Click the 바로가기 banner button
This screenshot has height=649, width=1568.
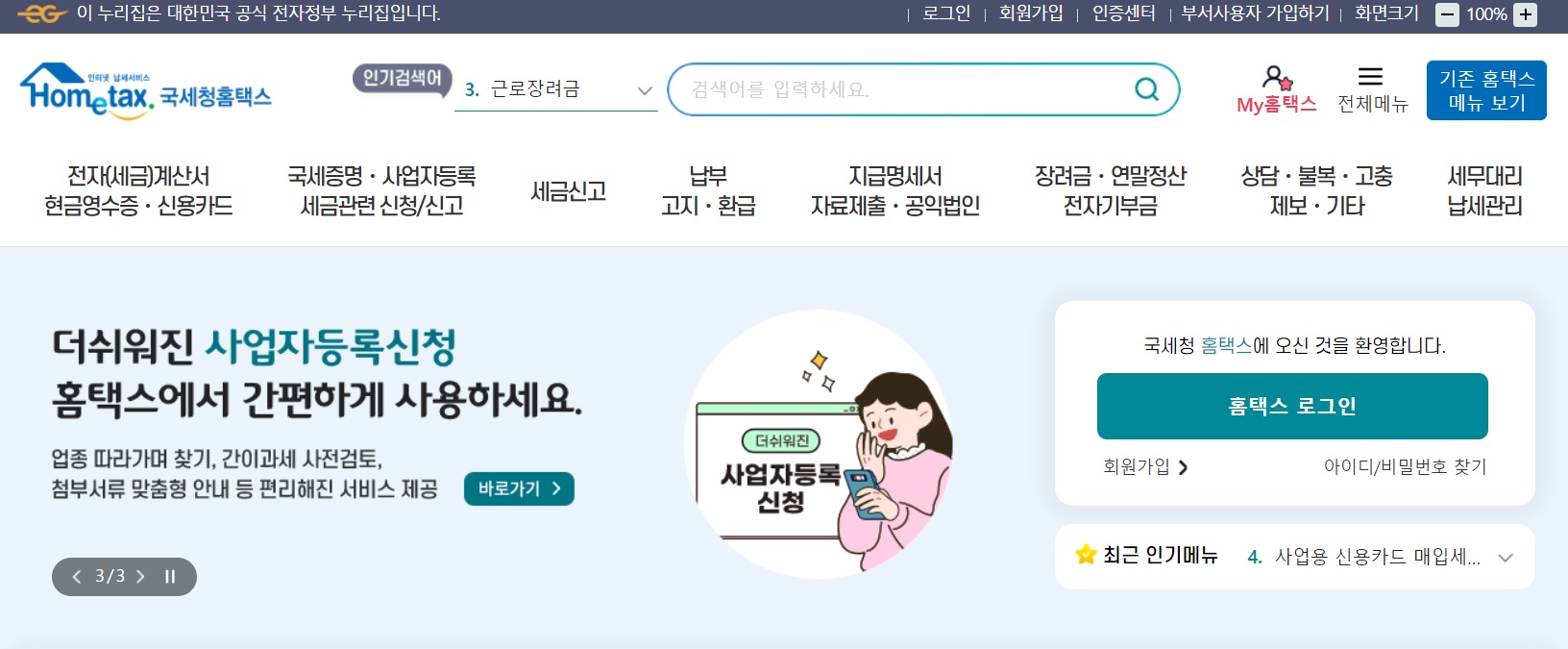pyautogui.click(x=519, y=488)
